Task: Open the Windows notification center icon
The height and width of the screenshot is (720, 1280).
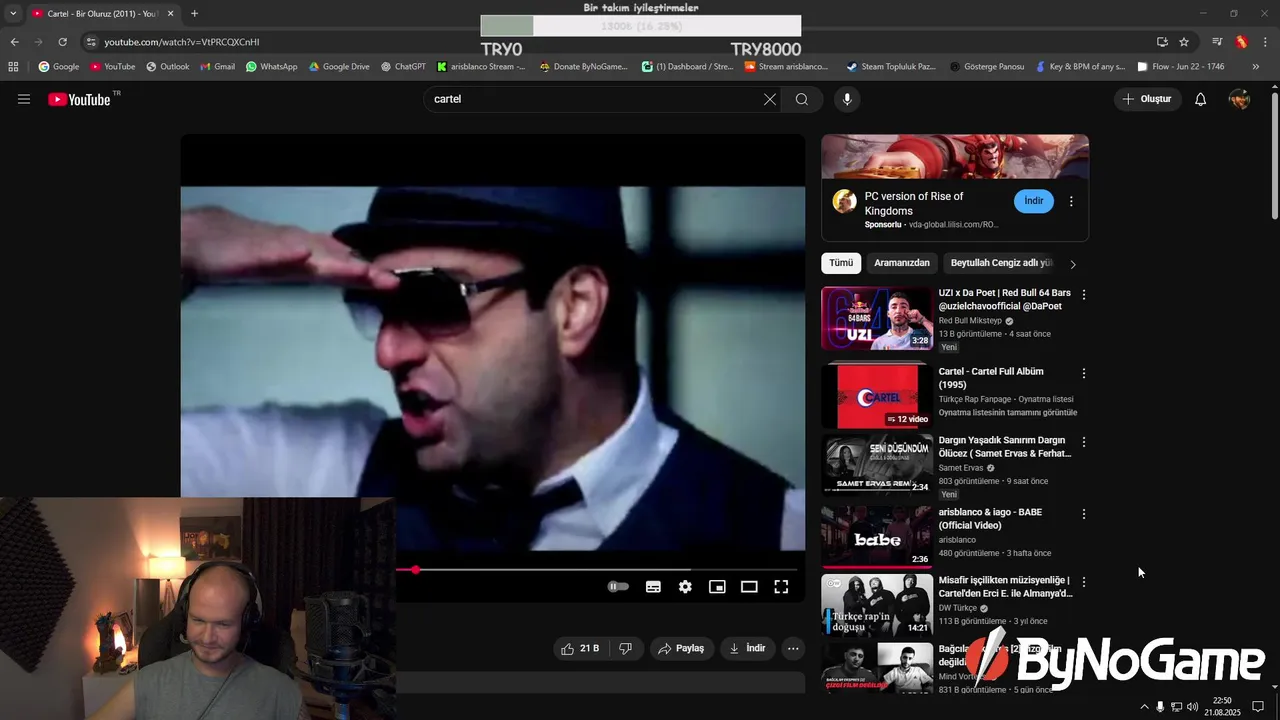Action: point(1258,707)
